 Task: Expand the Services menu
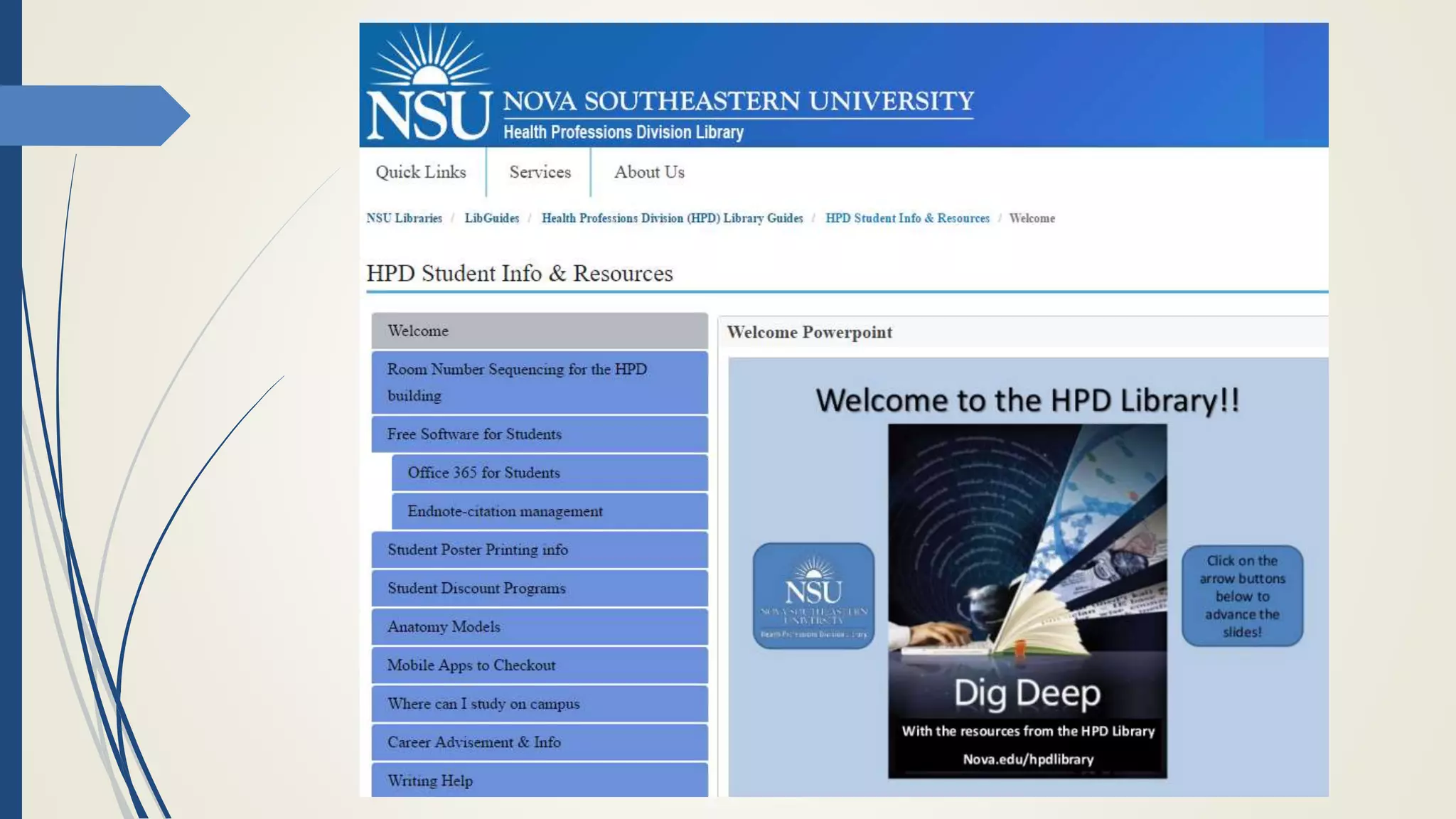pyautogui.click(x=540, y=172)
